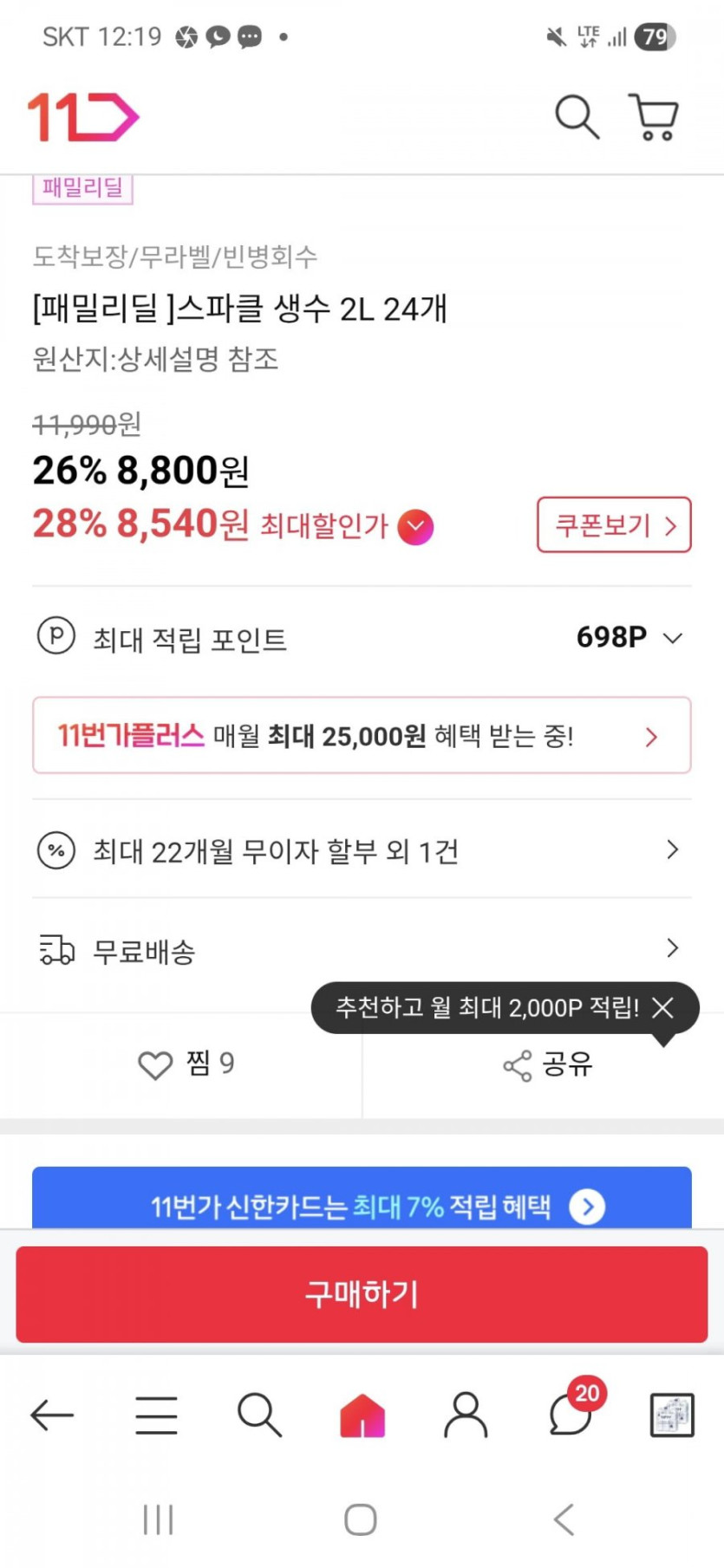Open the shopping cart
This screenshot has height=1568, width=724.
point(653,117)
